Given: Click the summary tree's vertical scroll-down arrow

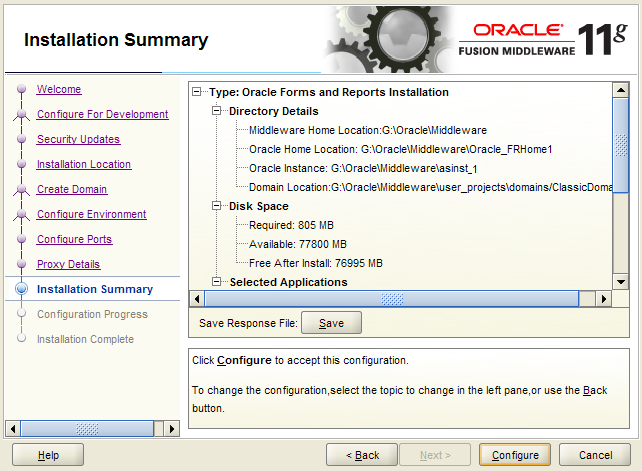Looking at the screenshot, I should click(x=621, y=281).
